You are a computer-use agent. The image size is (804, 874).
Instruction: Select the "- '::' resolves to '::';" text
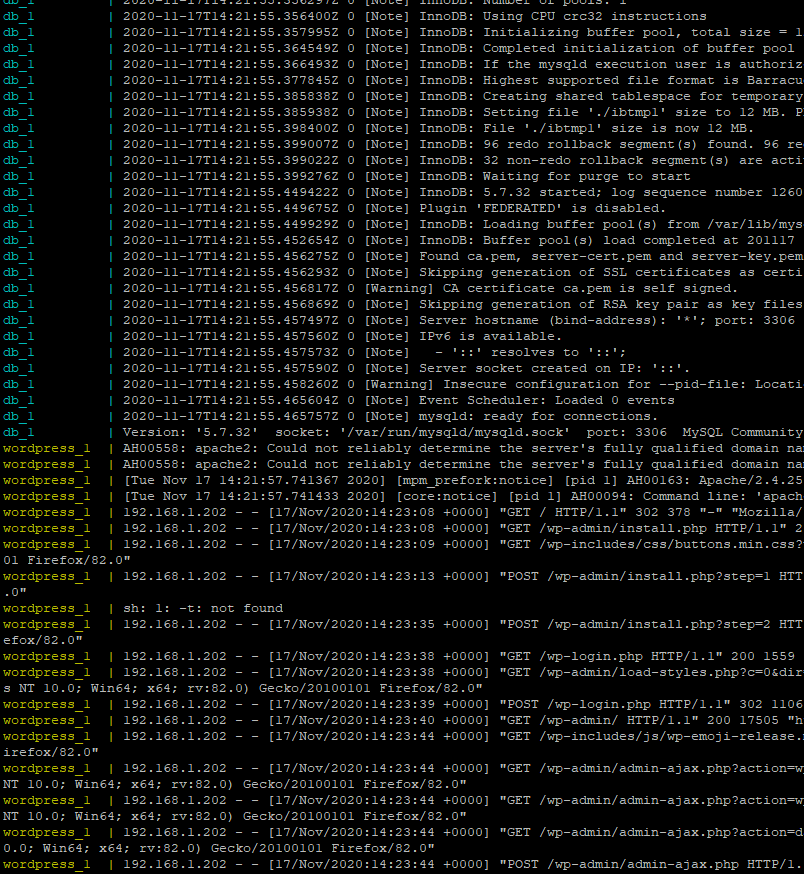[x=531, y=353]
